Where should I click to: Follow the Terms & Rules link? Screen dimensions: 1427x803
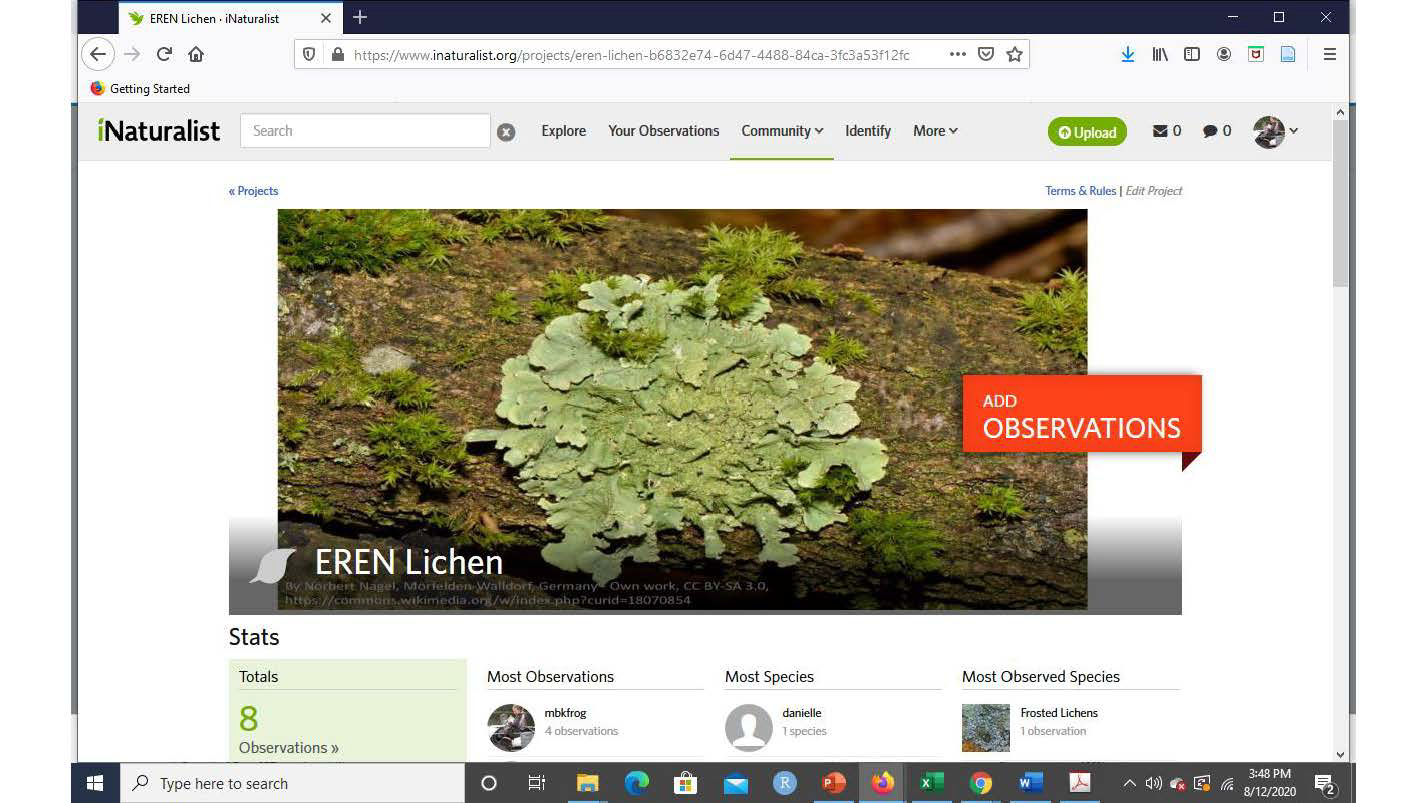point(1080,191)
